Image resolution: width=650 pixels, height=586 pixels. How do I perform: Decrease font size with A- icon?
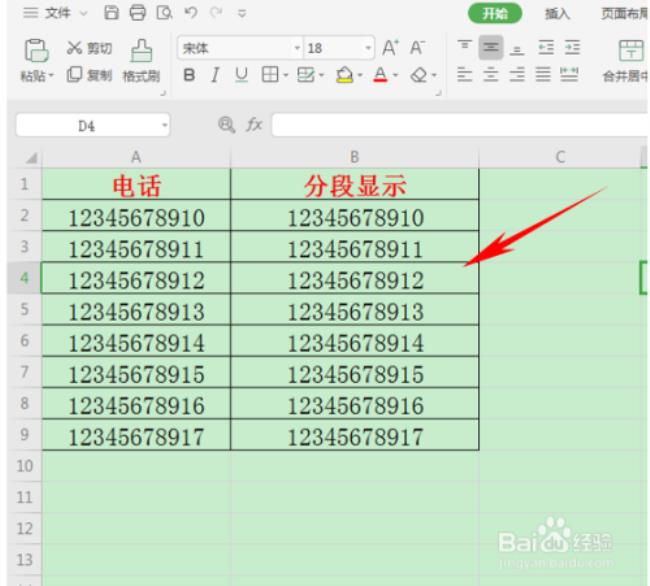click(417, 48)
